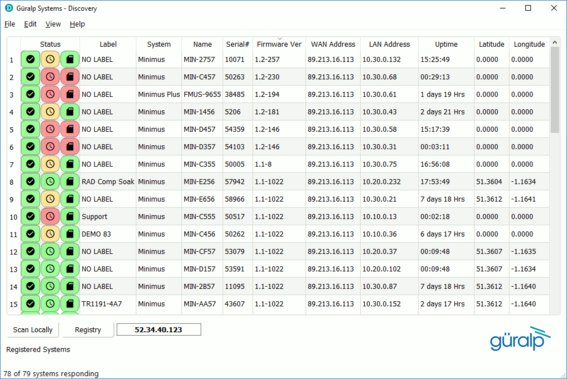The image size is (567, 379).
Task: Click the vertical scrollbar thumb of the table
Action: coord(555,90)
